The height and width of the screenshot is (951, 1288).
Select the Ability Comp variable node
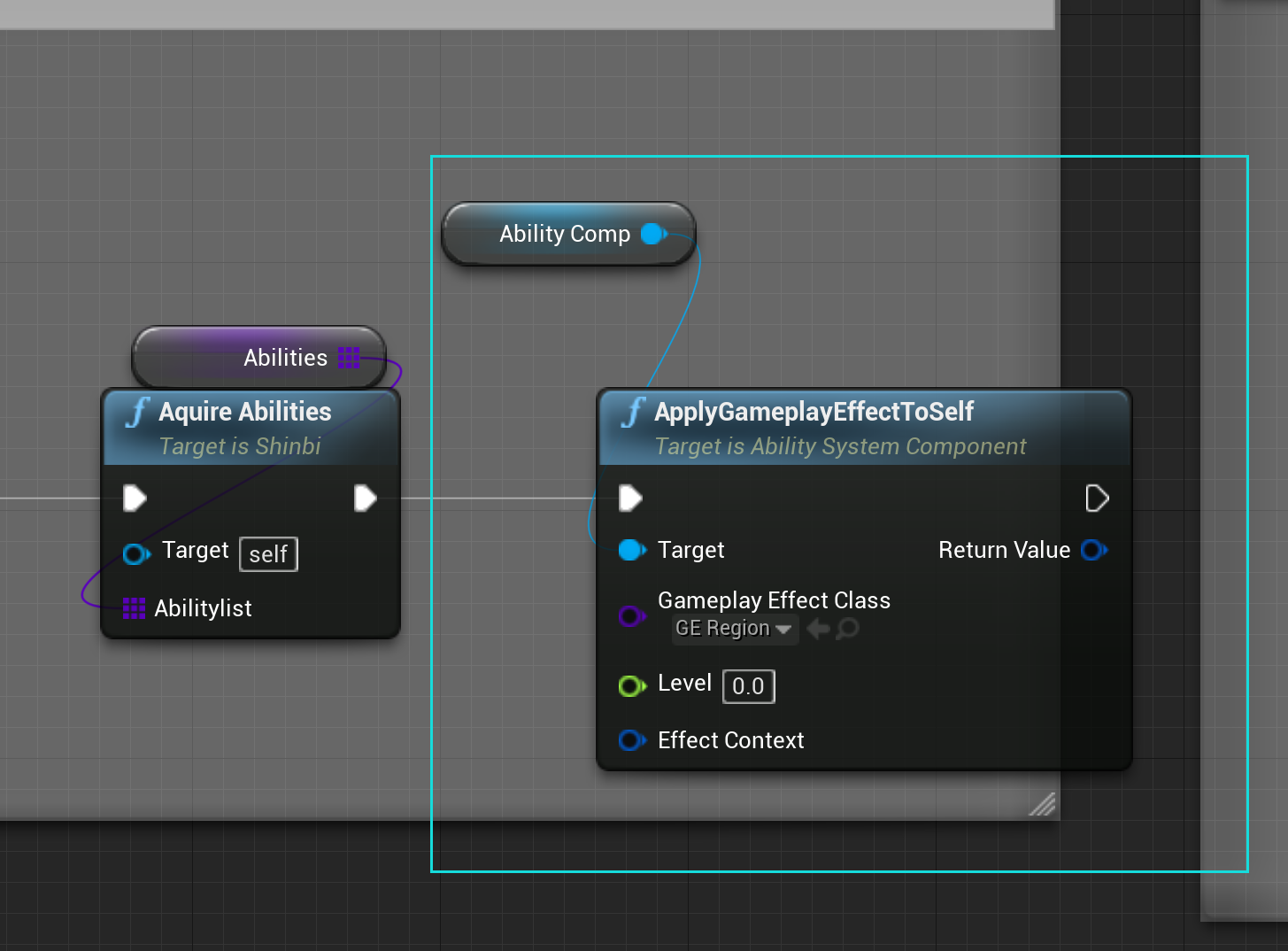[567, 234]
